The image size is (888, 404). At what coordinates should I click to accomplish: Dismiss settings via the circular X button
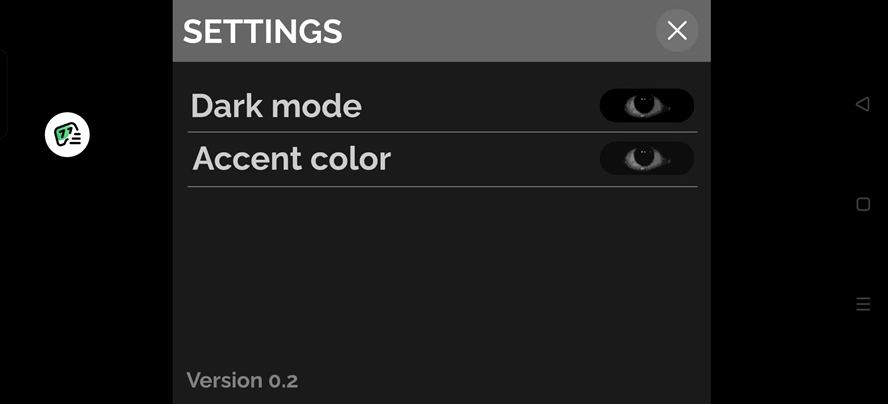pyautogui.click(x=677, y=31)
